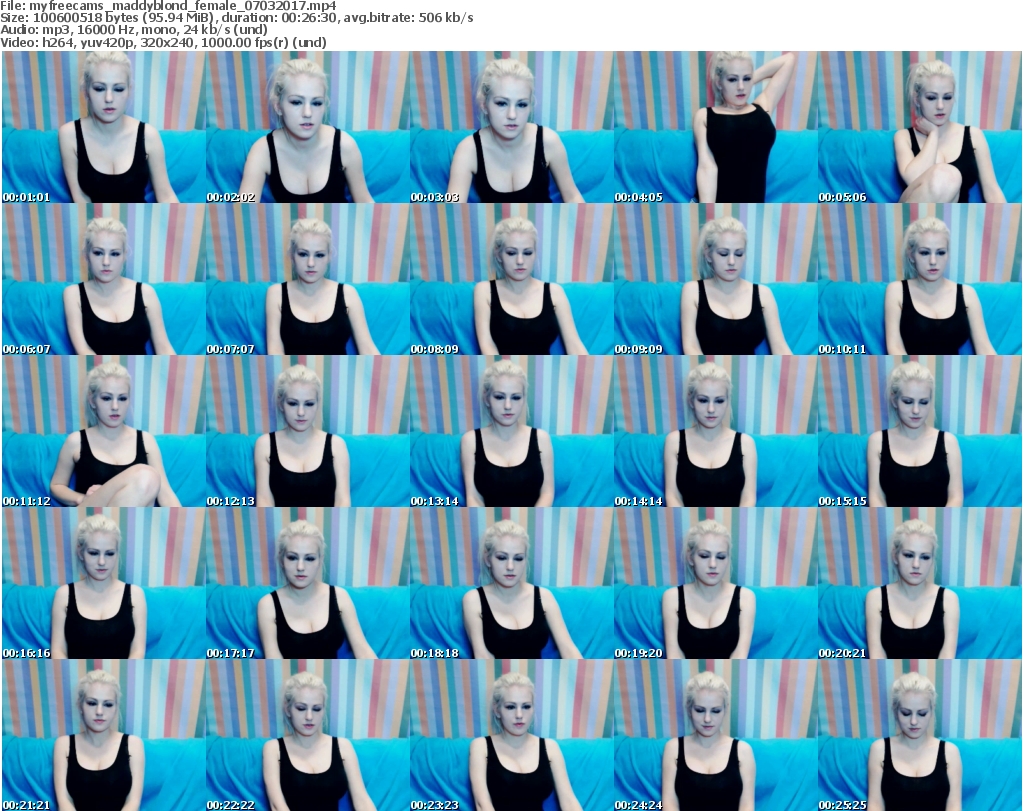1024x811 pixels.
Task: Select thumbnail with timestamp 00:15:15
Action: [x=920, y=432]
